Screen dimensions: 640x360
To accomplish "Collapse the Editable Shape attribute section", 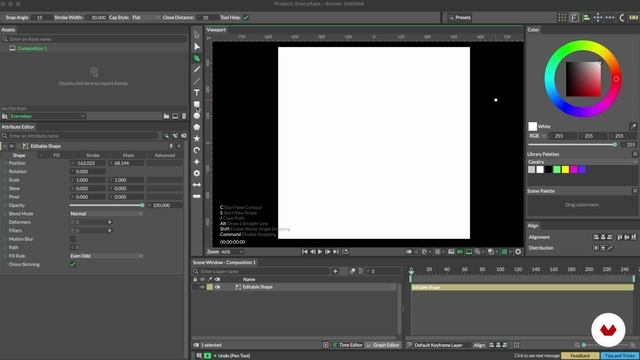I will [4, 146].
